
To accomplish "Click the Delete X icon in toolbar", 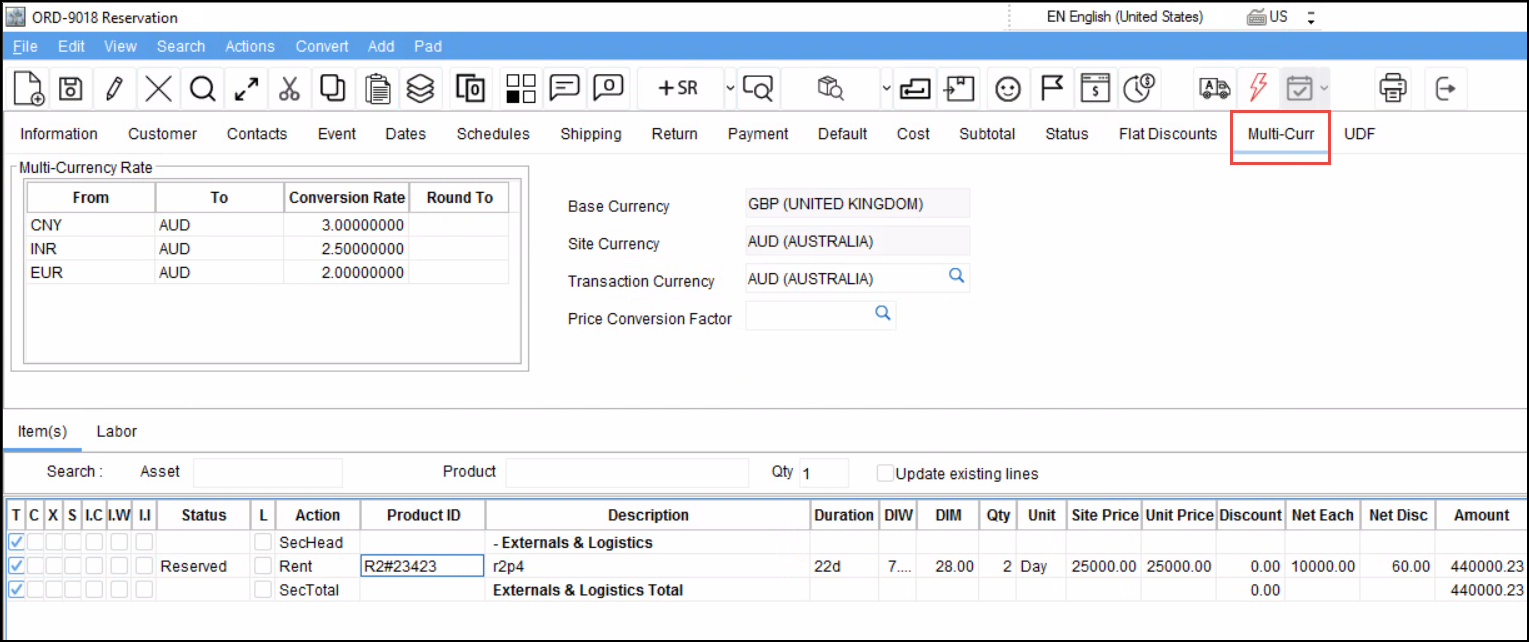I will (x=158, y=88).
